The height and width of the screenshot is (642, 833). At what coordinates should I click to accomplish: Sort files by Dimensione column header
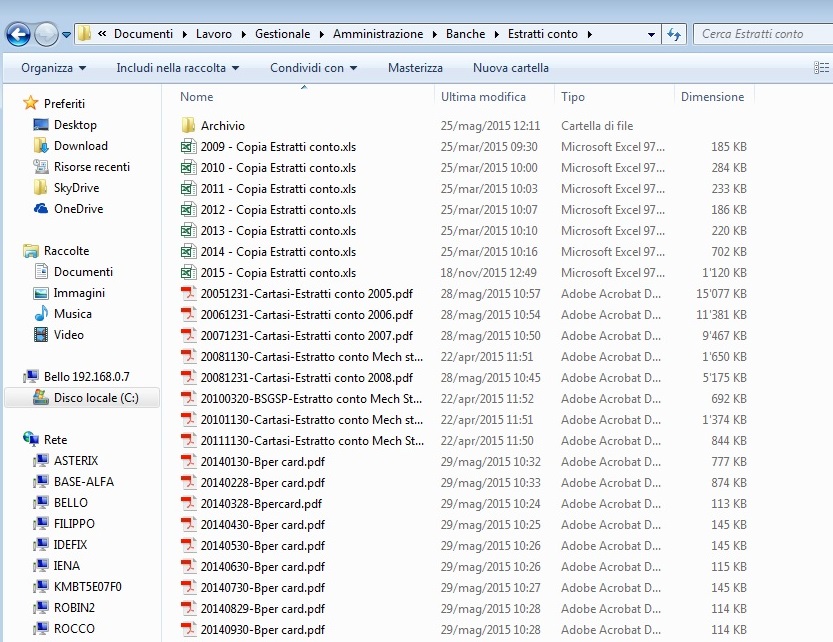pos(712,97)
